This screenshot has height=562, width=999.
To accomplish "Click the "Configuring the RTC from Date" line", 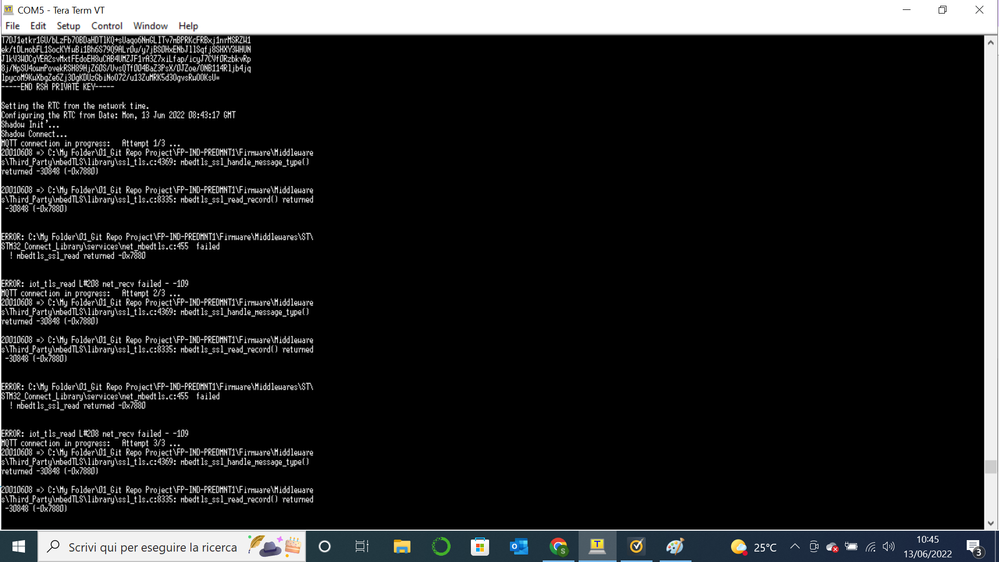I will point(119,115).
